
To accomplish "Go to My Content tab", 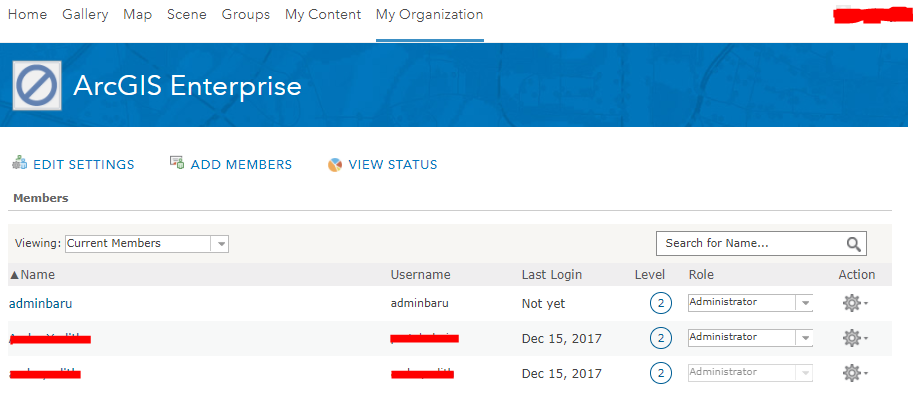I will coord(323,15).
